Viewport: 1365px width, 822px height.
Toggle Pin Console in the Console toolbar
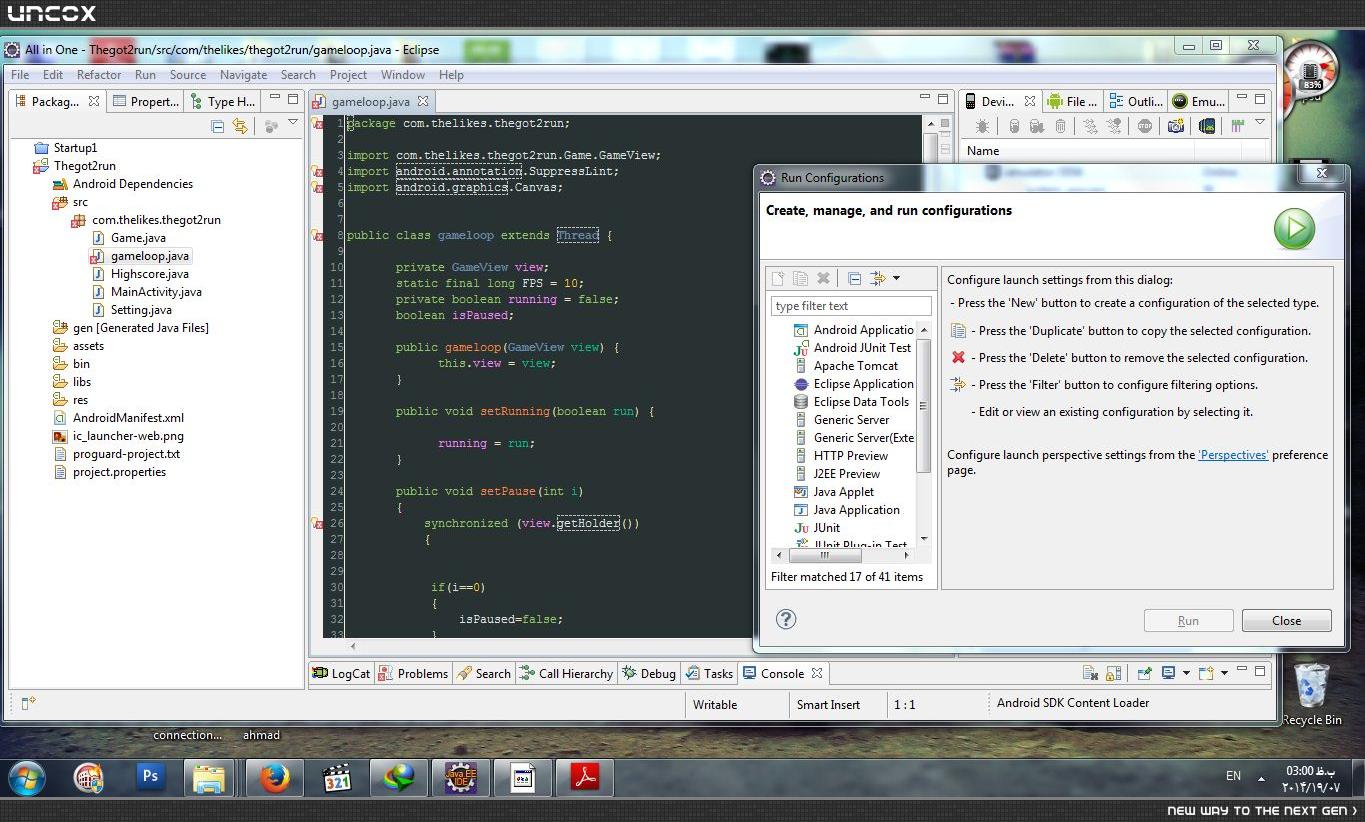[1144, 673]
